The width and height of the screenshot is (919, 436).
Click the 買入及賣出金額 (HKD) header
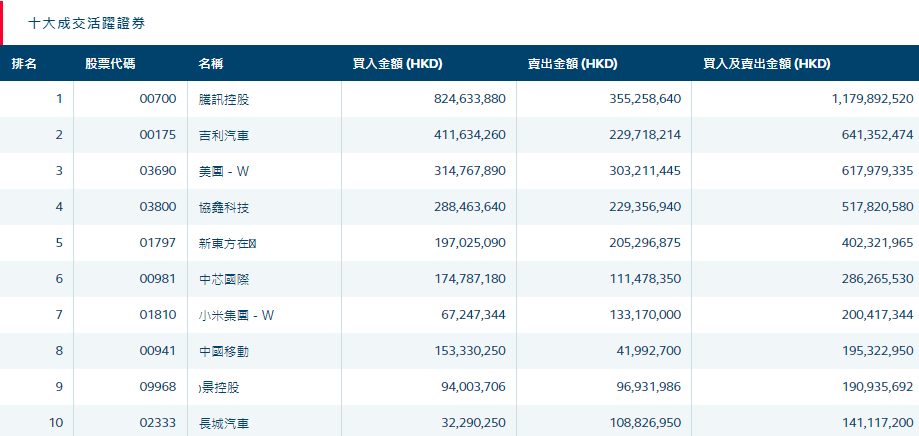pyautogui.click(x=767, y=64)
